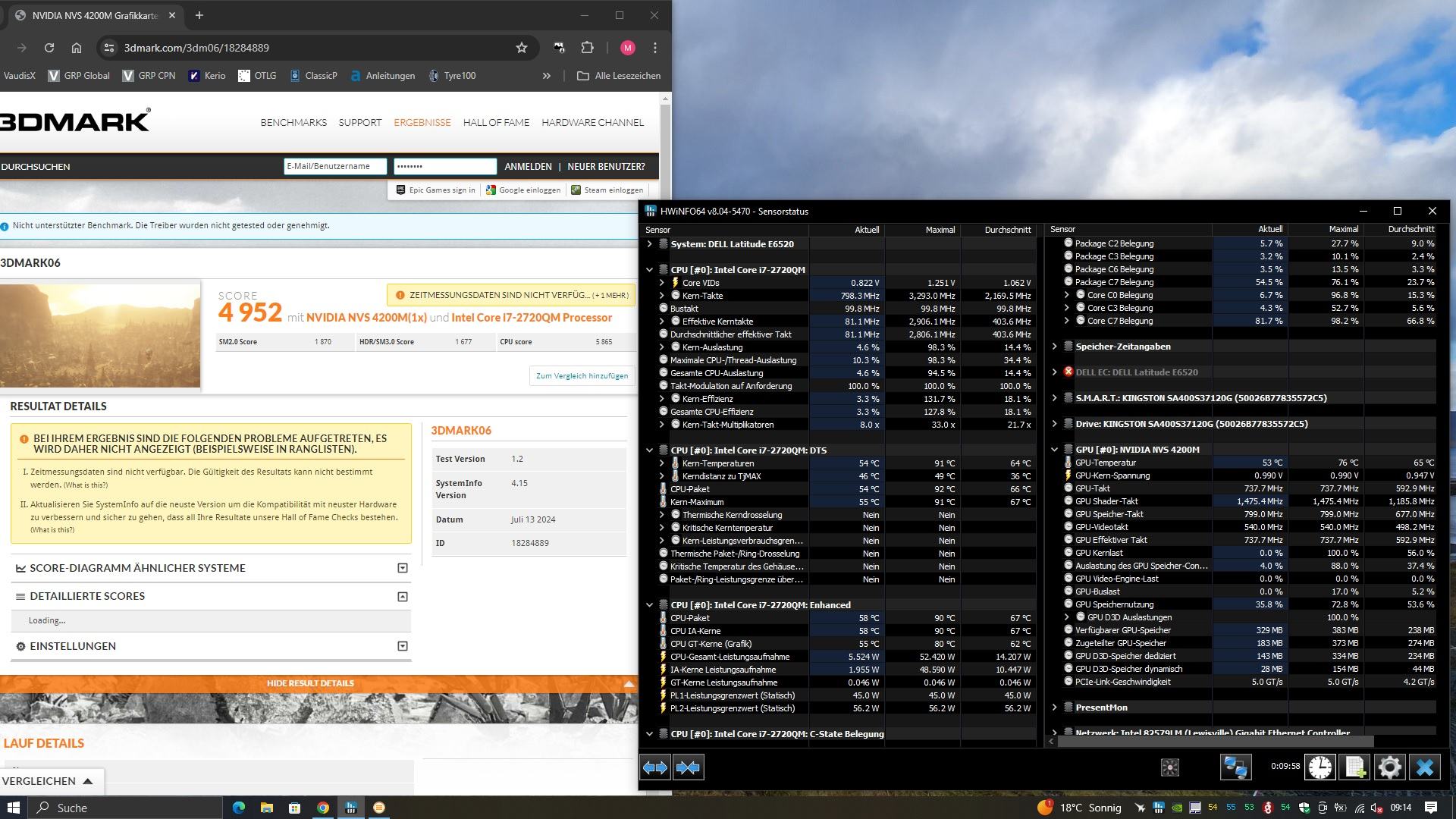This screenshot has height=819, width=1456.
Task: Click Chrome address bar URL
Action: click(196, 48)
